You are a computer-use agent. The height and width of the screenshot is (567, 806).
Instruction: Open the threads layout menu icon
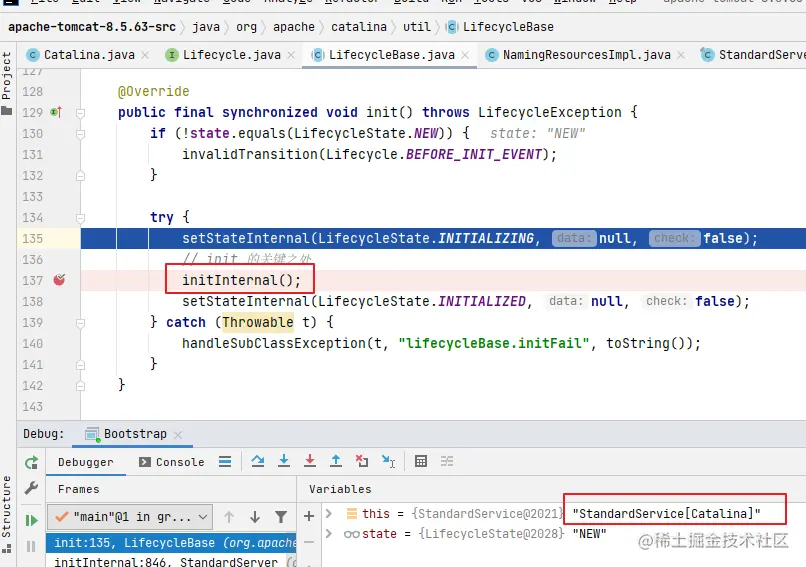click(225, 462)
